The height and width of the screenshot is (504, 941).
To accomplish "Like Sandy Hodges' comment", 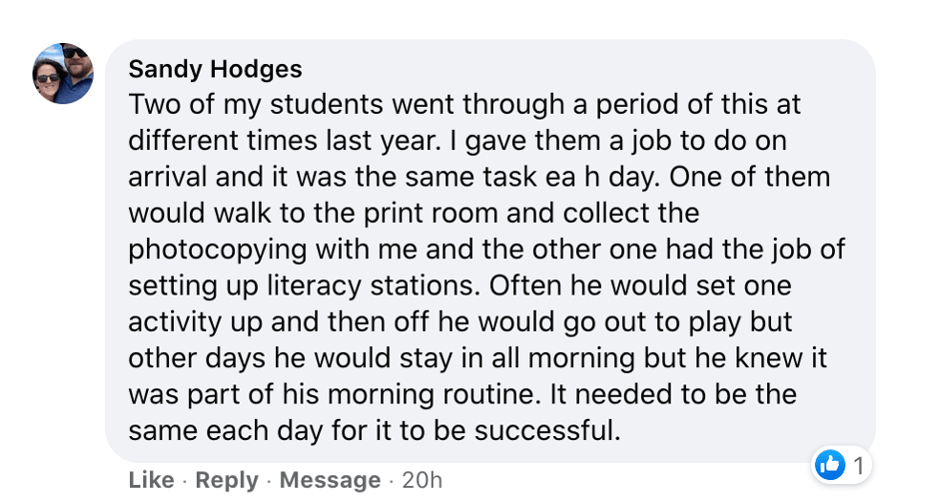I will (151, 480).
